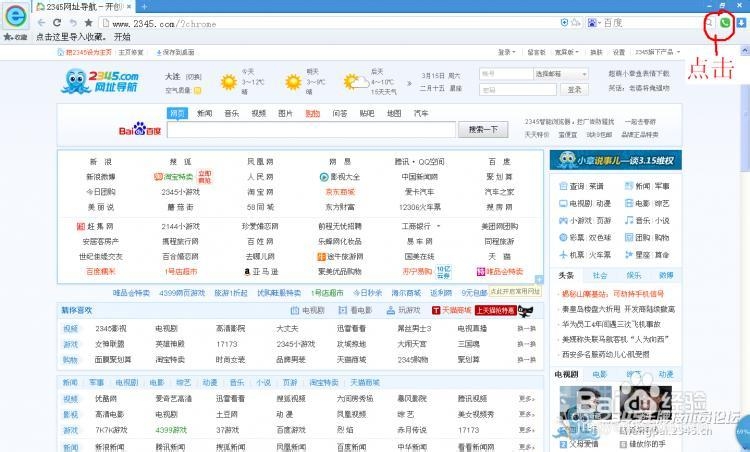Click today's sunny weather icon
Viewport: 750px width, 452px height.
[x=229, y=82]
